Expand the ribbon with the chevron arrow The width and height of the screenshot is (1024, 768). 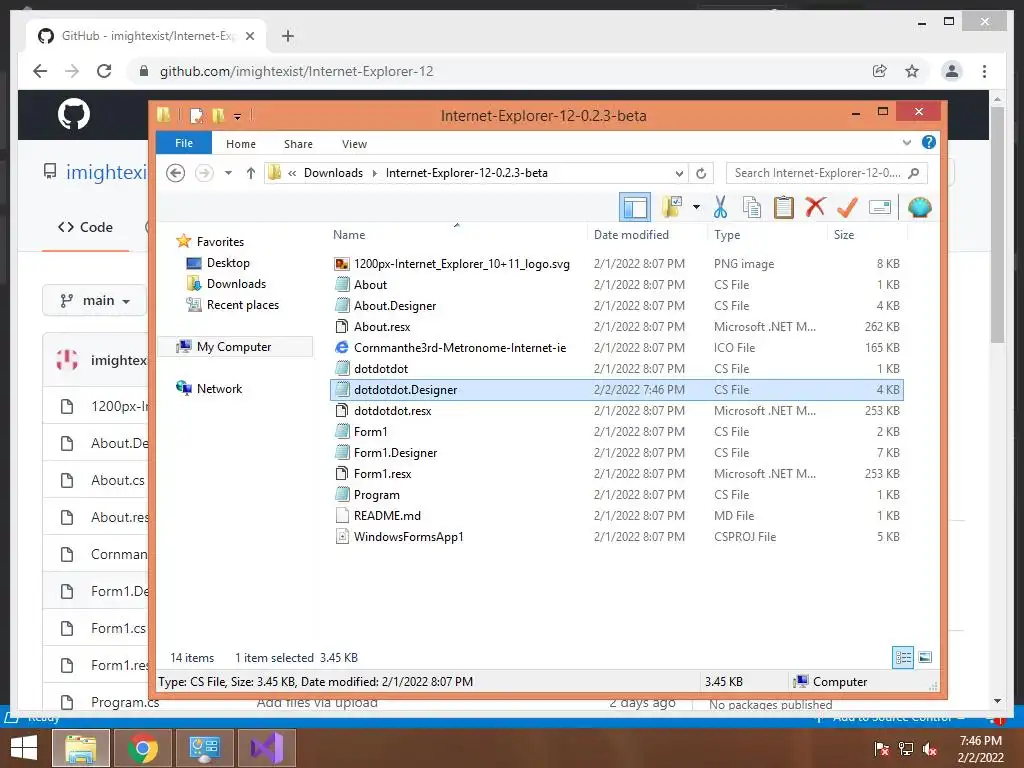(x=906, y=142)
